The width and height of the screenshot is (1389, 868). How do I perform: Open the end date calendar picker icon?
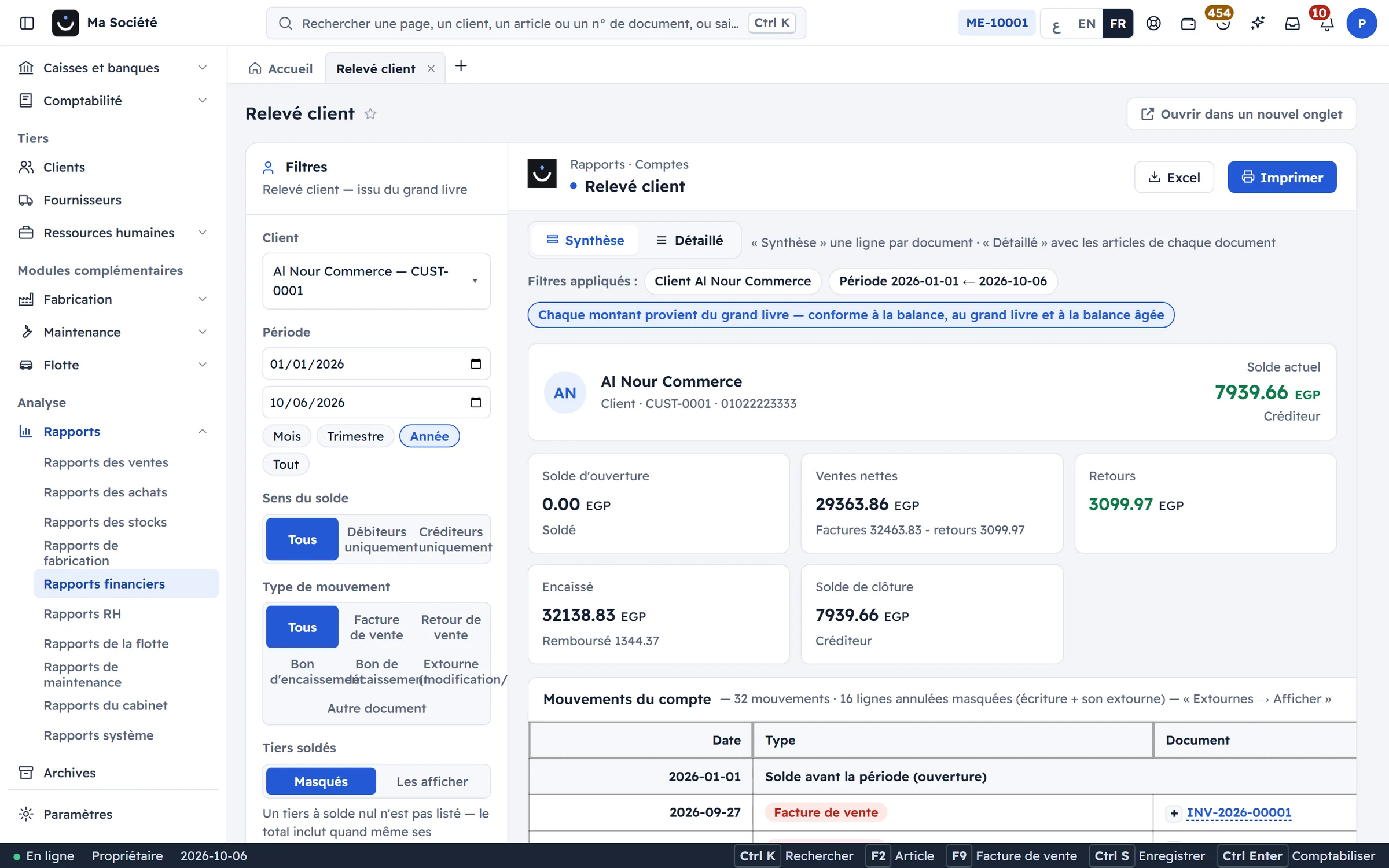[x=476, y=402]
